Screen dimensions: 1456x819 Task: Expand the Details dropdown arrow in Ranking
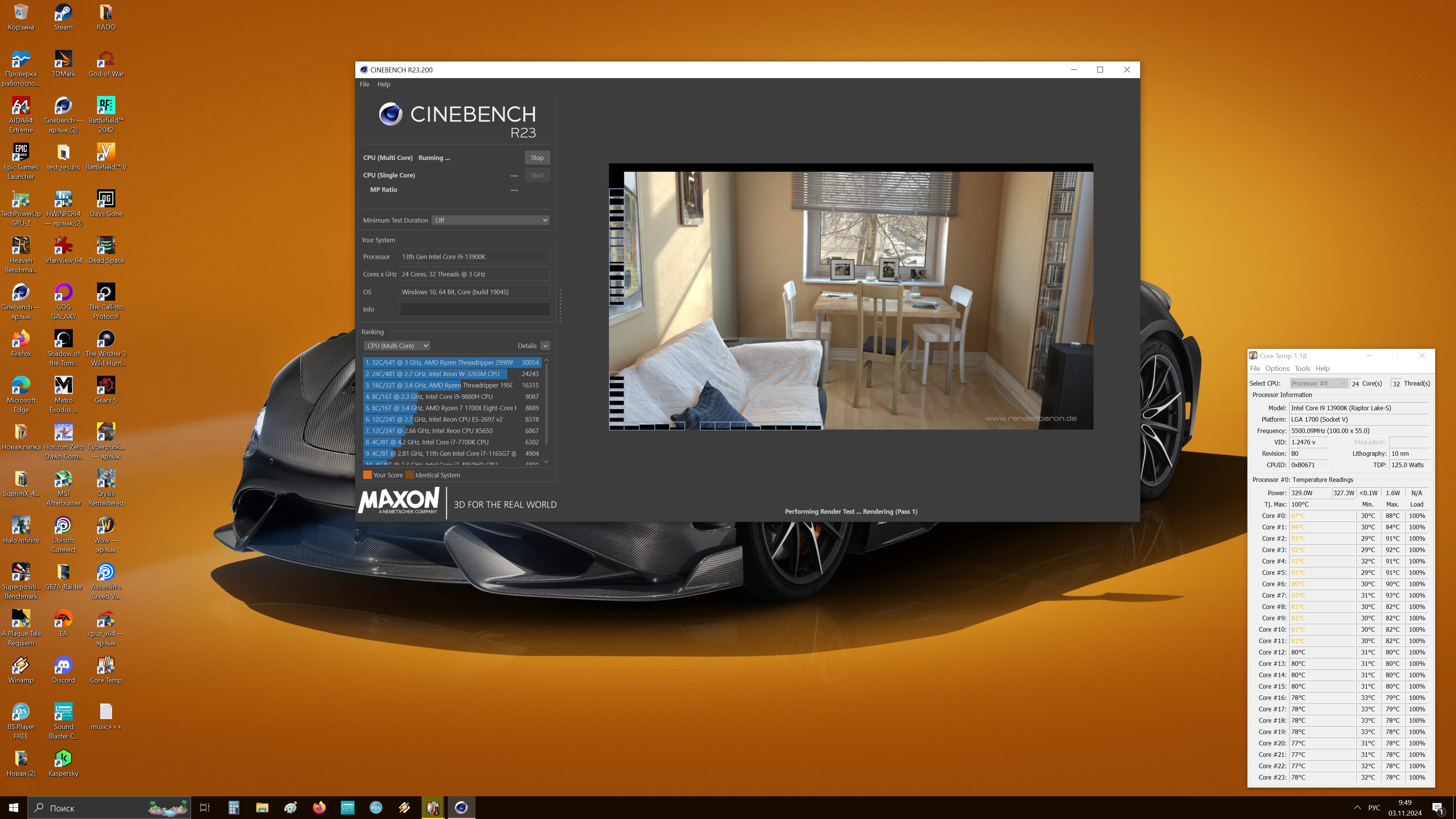545,345
